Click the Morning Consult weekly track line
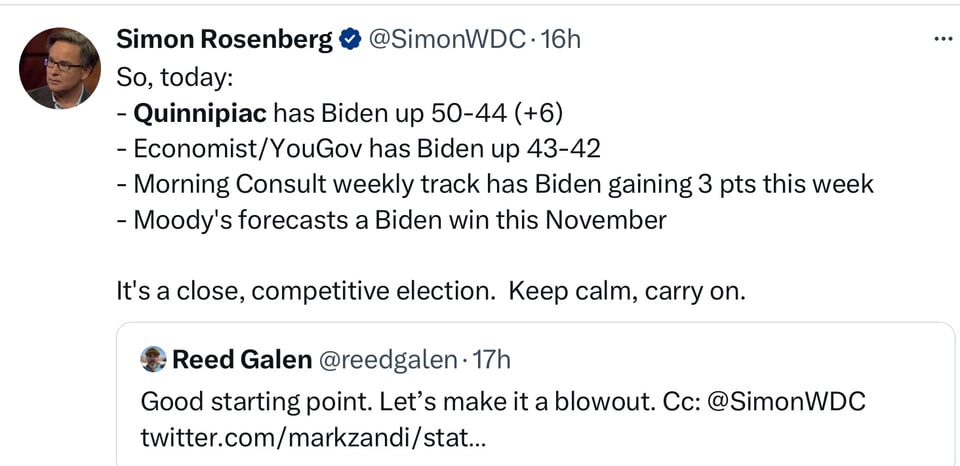This screenshot has height=466, width=960. coord(503,184)
